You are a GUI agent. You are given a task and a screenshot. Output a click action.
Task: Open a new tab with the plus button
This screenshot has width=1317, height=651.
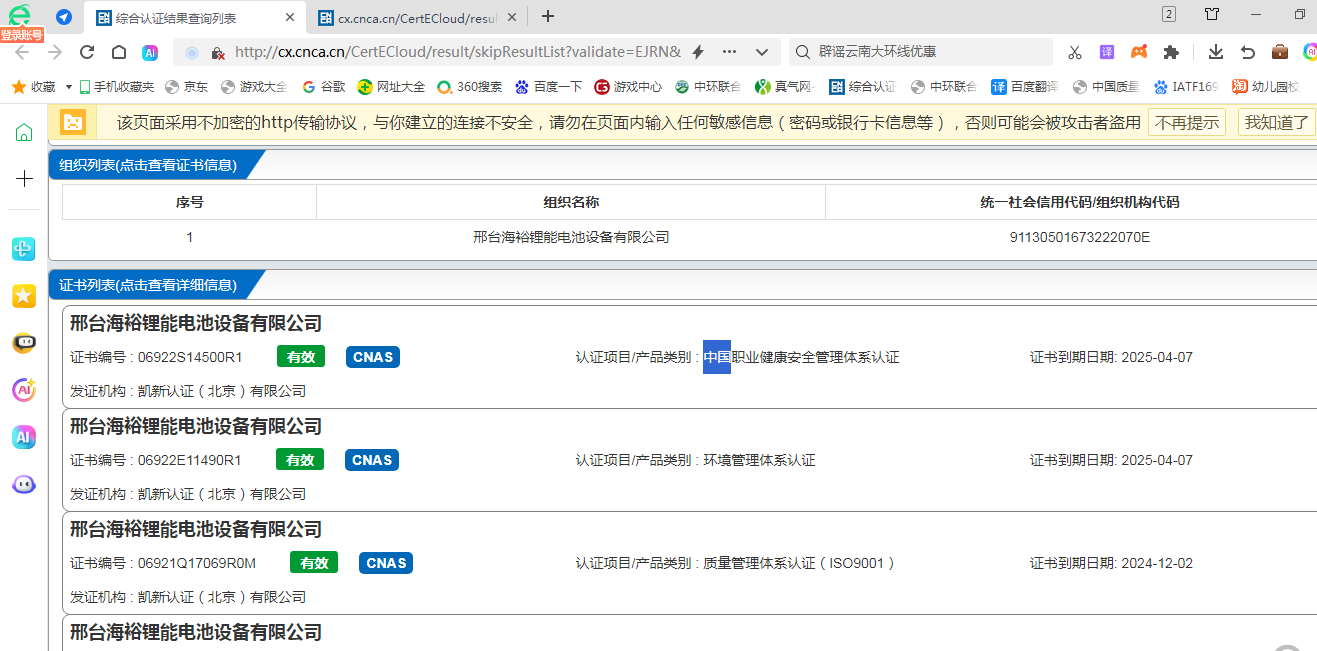(548, 16)
